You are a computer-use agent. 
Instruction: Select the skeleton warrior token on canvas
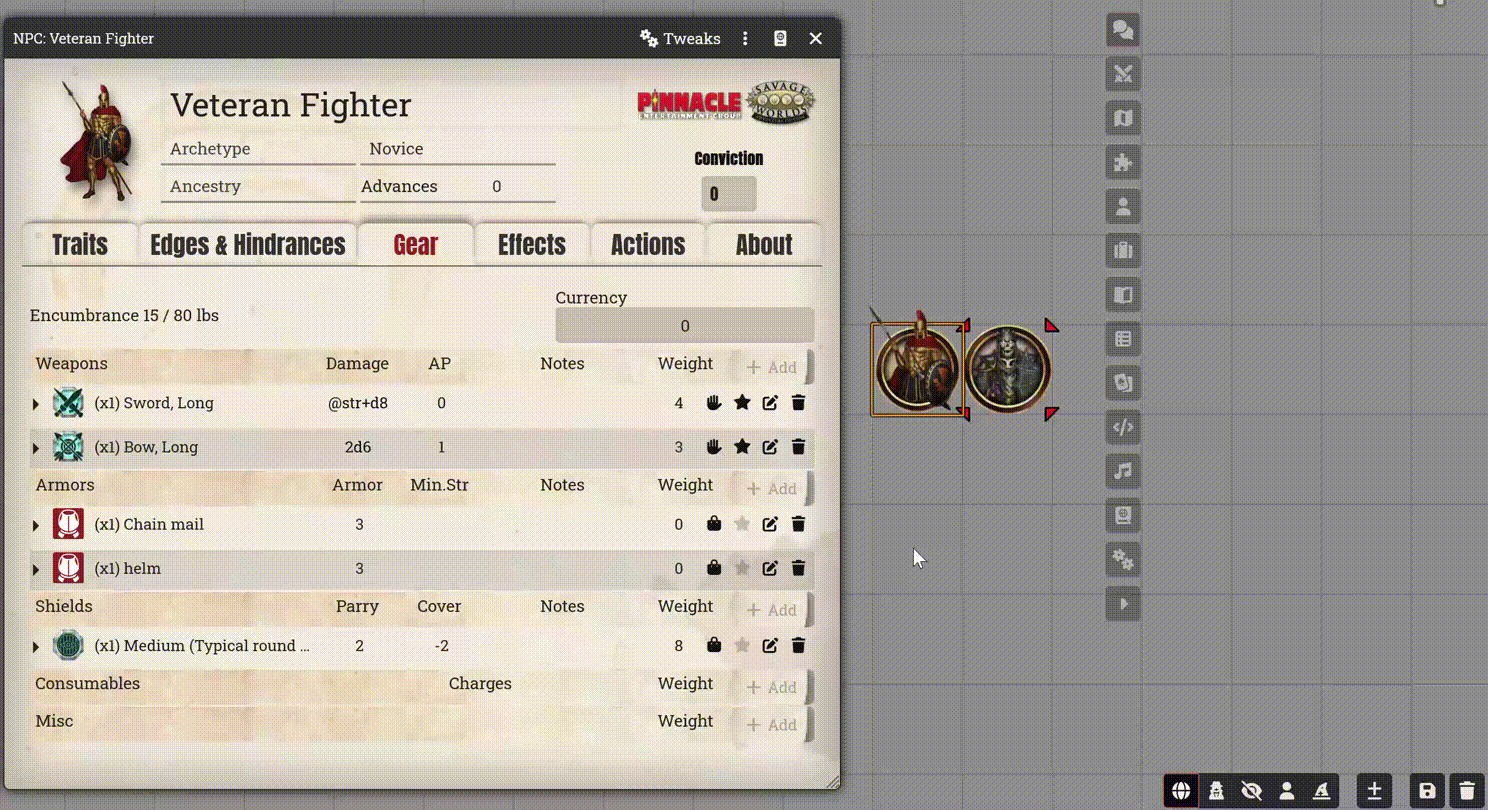pyautogui.click(x=1008, y=368)
